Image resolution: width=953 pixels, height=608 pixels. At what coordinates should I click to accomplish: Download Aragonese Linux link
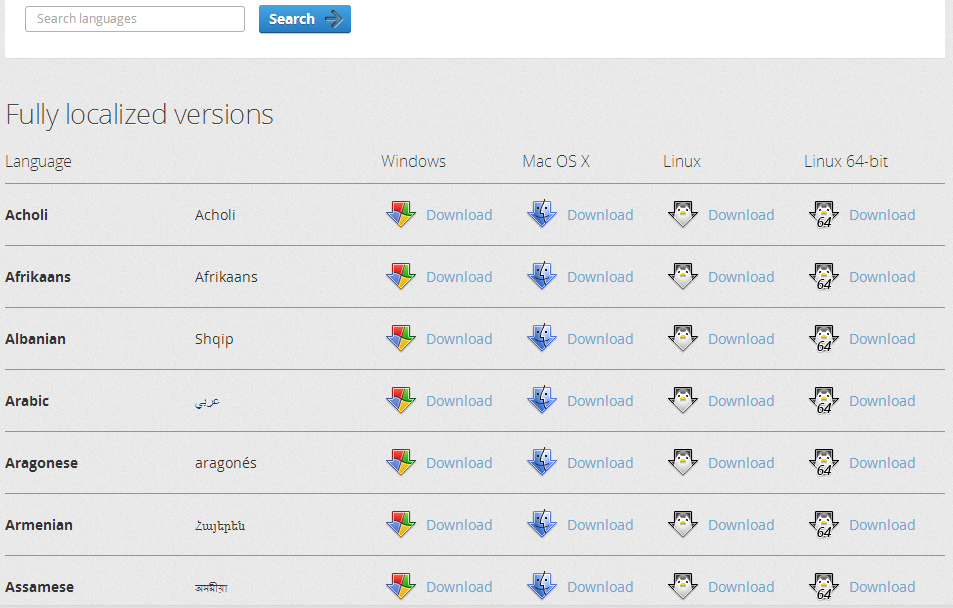coord(741,463)
